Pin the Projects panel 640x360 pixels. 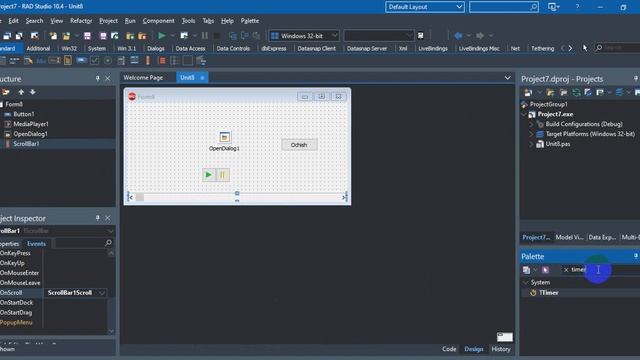click(x=636, y=78)
